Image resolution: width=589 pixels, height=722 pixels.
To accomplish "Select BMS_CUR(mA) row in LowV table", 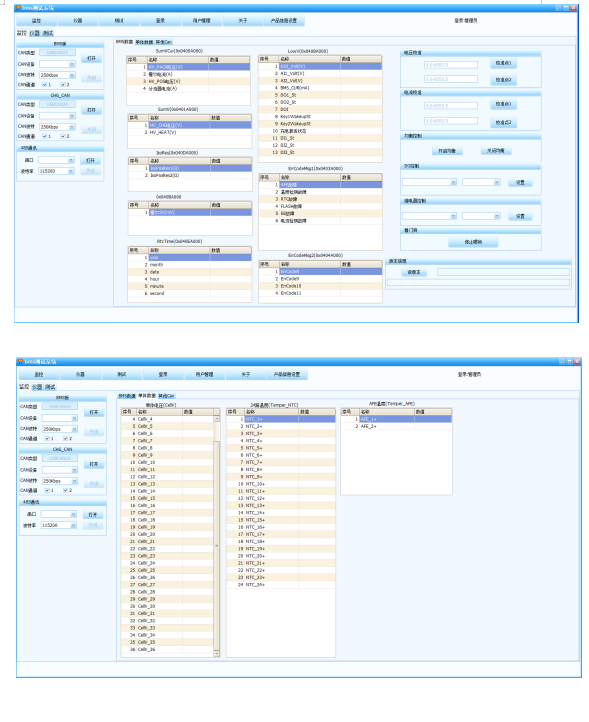I will 320,88.
